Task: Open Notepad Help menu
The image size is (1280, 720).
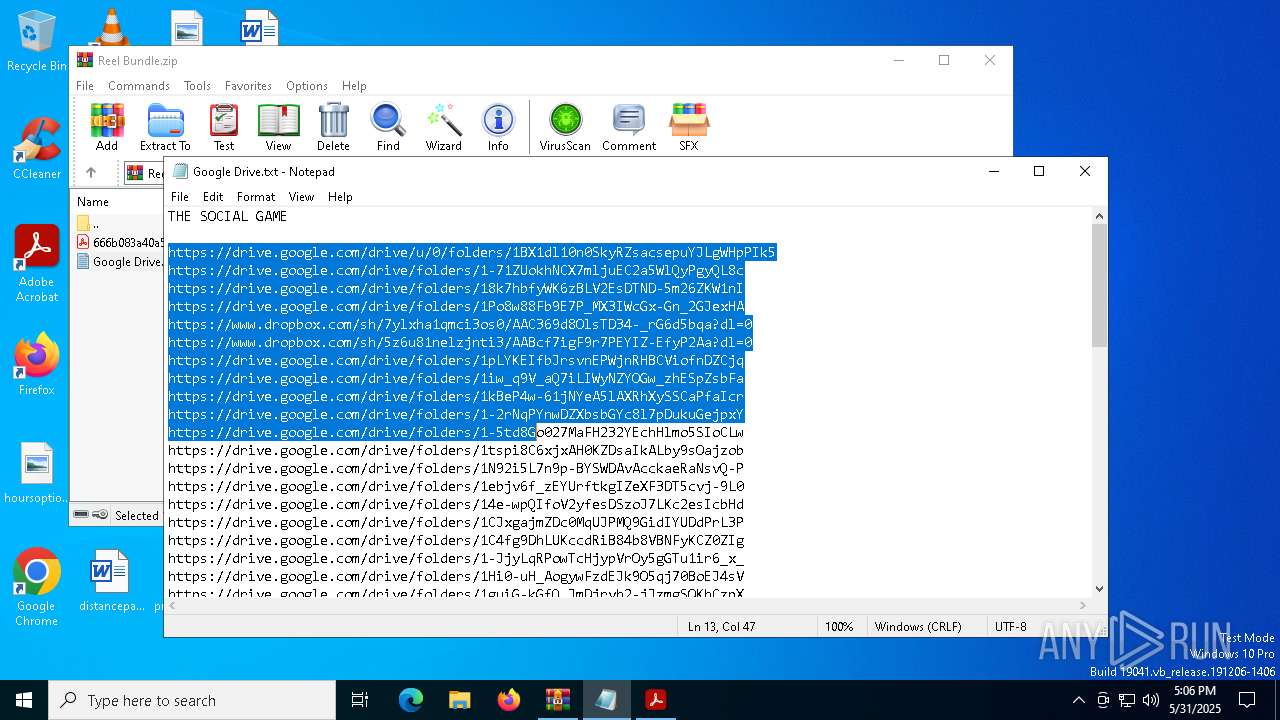Action: point(340,197)
